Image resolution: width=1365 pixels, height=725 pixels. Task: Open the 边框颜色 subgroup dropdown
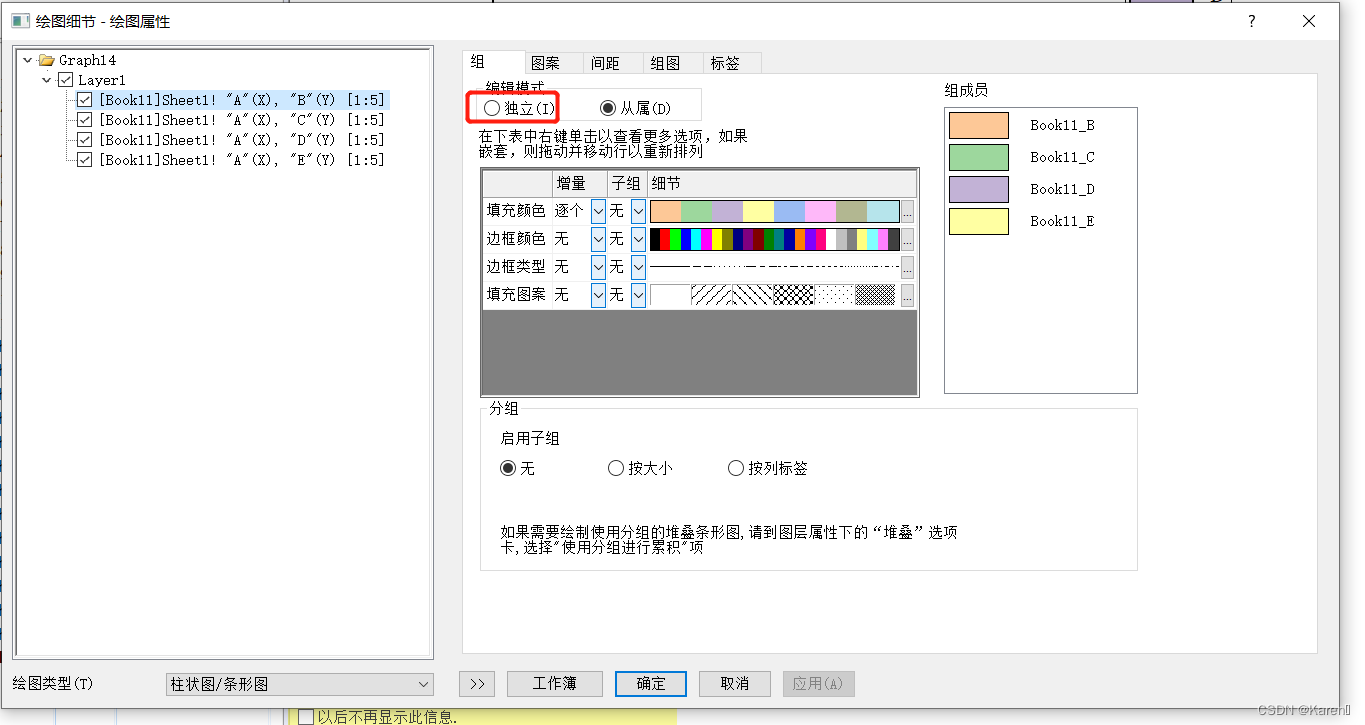pyautogui.click(x=638, y=239)
